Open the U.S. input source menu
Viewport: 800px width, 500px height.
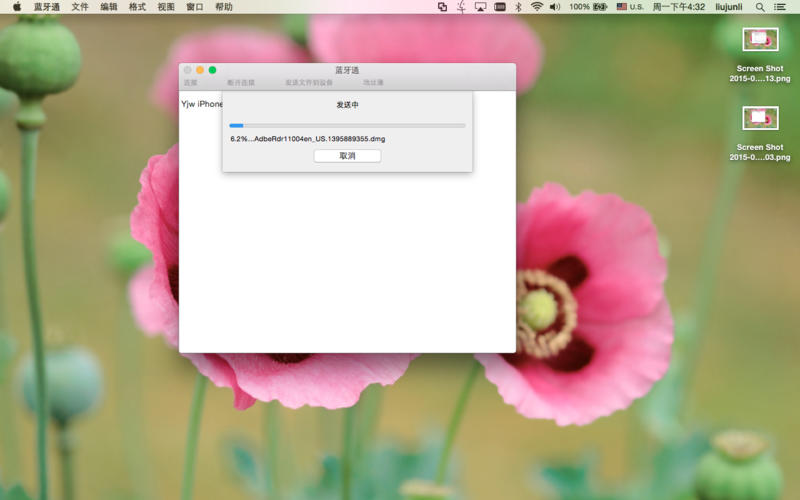click(x=630, y=7)
